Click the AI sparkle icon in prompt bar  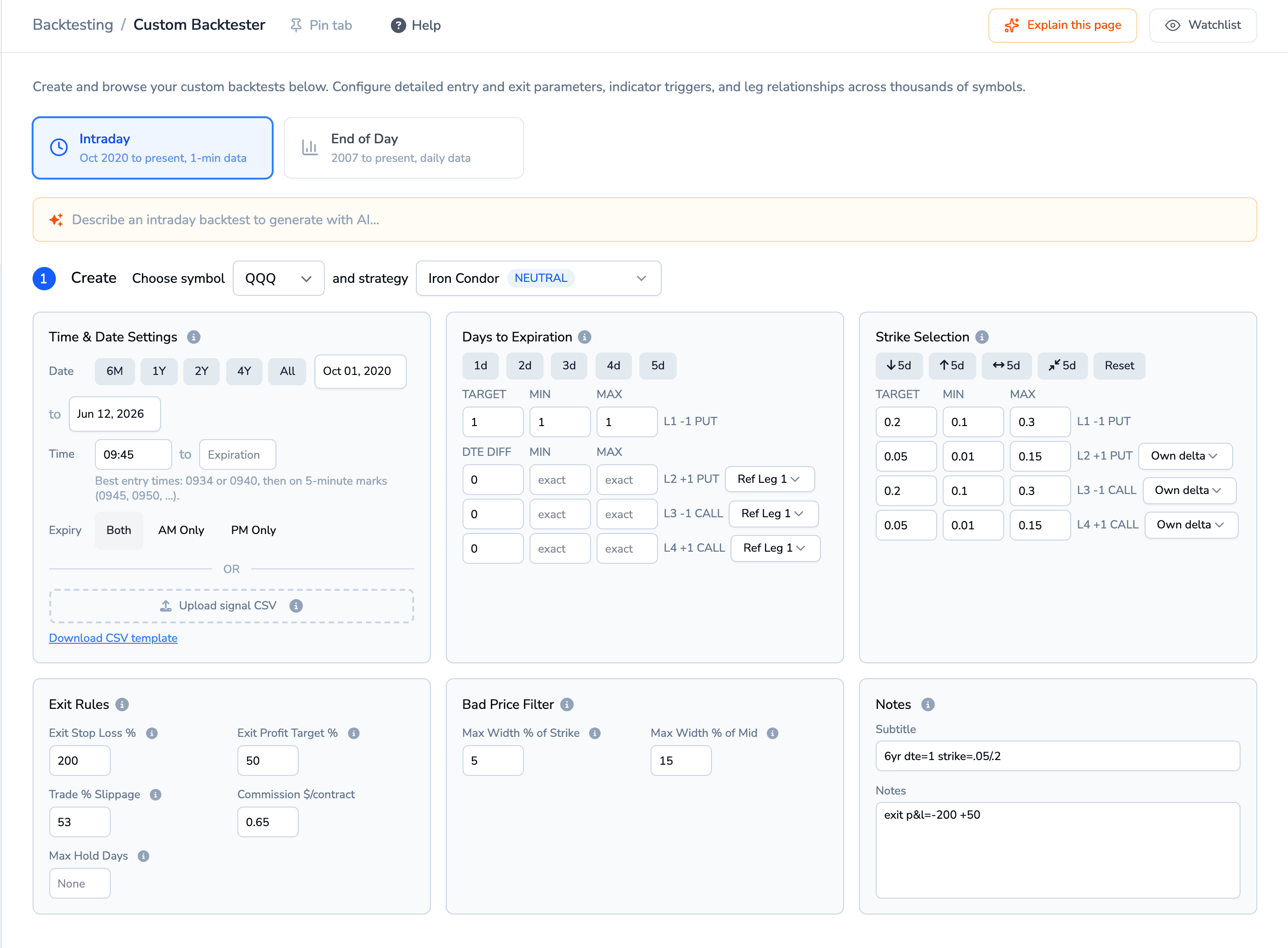click(56, 220)
